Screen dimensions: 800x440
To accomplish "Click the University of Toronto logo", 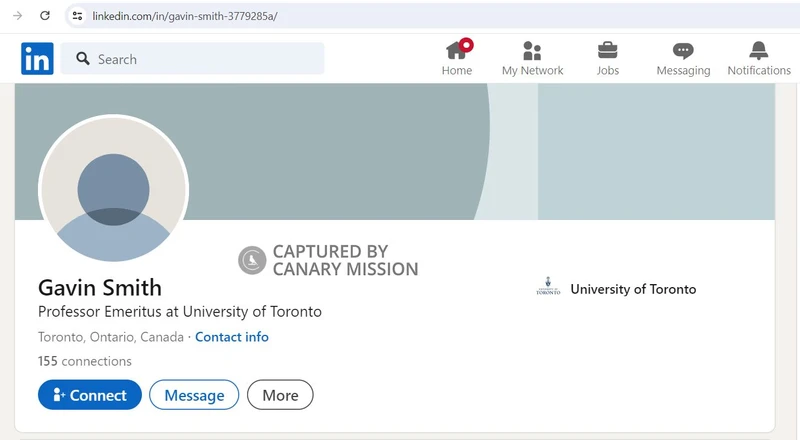I will [x=548, y=286].
